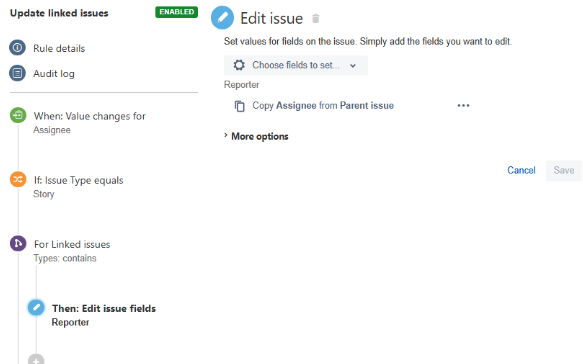
Task: Click the copy icon next to Copy Assignee
Action: (239, 106)
